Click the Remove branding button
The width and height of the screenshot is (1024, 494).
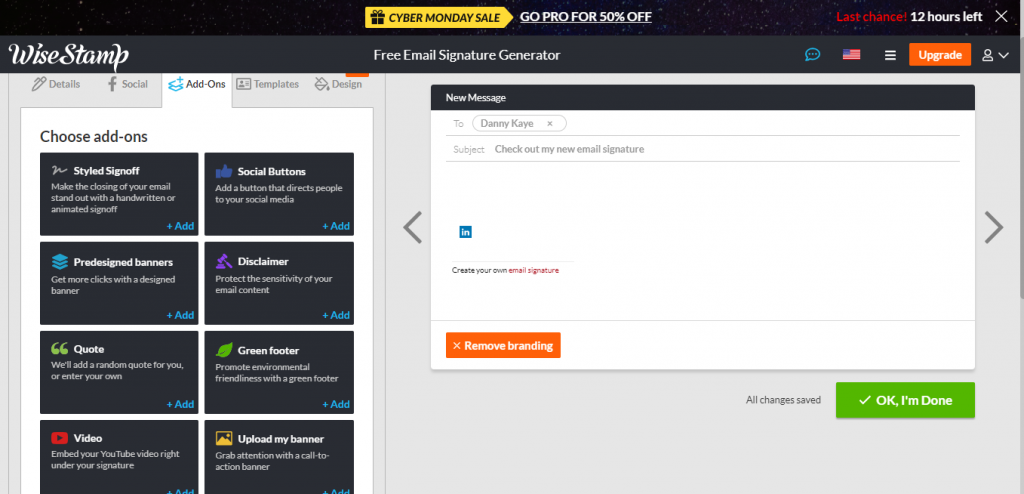click(x=503, y=345)
